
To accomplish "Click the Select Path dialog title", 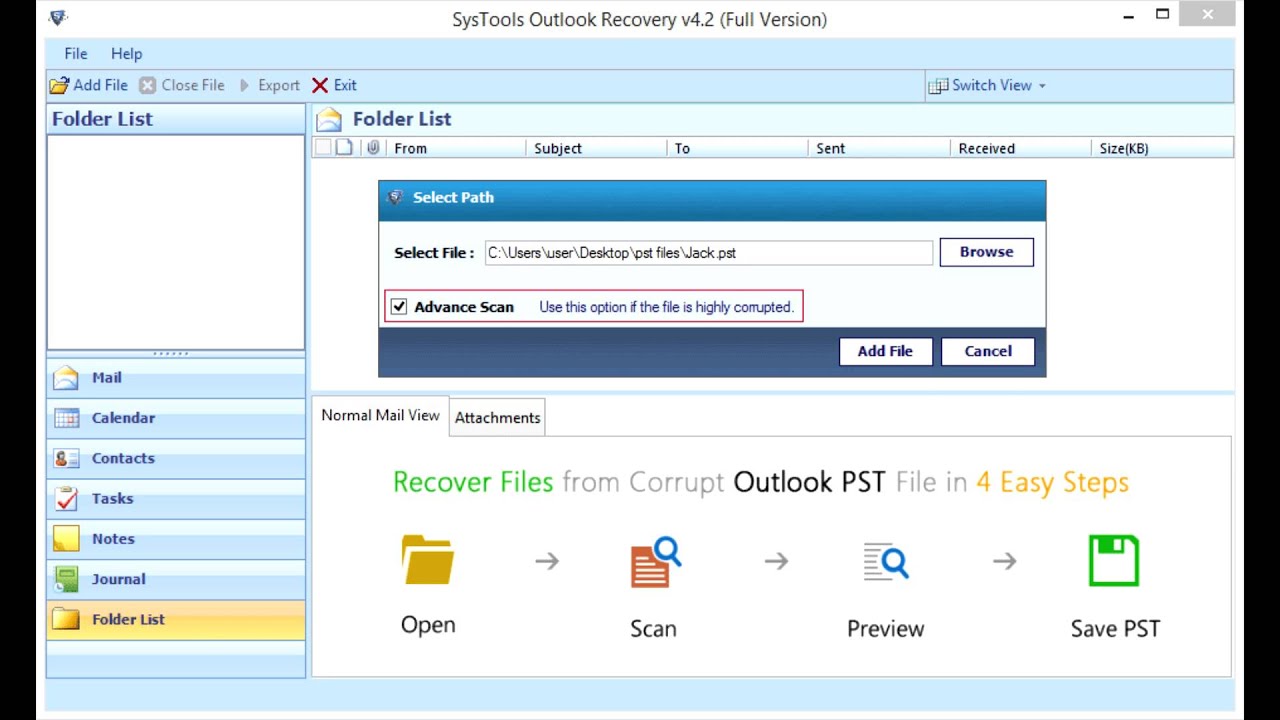I will coord(453,198).
